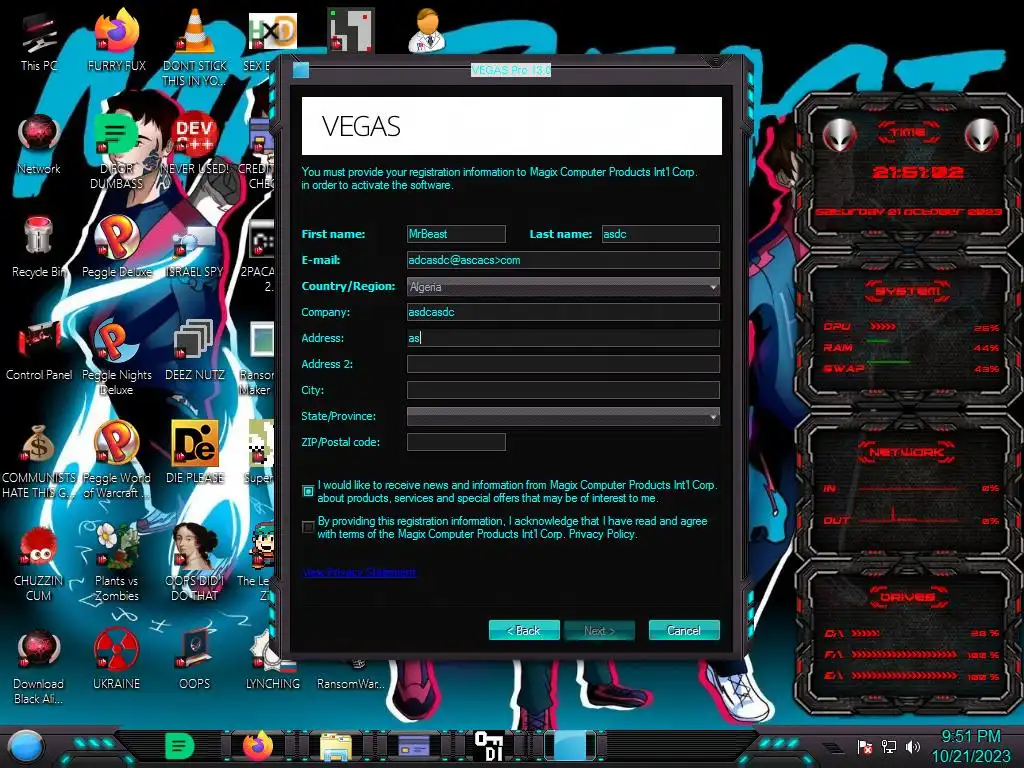Image resolution: width=1024 pixels, height=768 pixels.
Task: Open the green document app on taskbar
Action: pyautogui.click(x=180, y=746)
